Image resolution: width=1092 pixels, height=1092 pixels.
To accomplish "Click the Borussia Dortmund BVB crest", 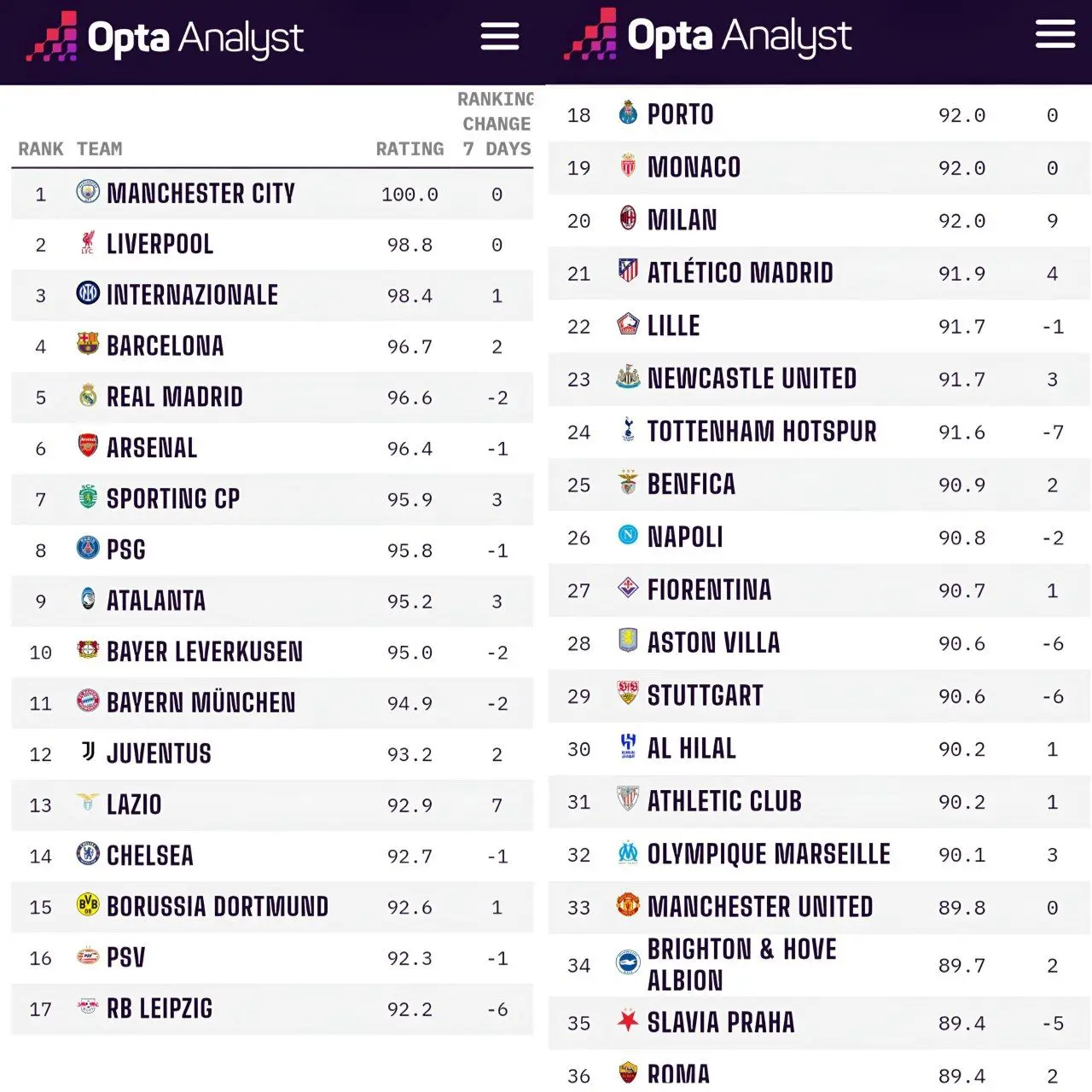I will pyautogui.click(x=88, y=905).
